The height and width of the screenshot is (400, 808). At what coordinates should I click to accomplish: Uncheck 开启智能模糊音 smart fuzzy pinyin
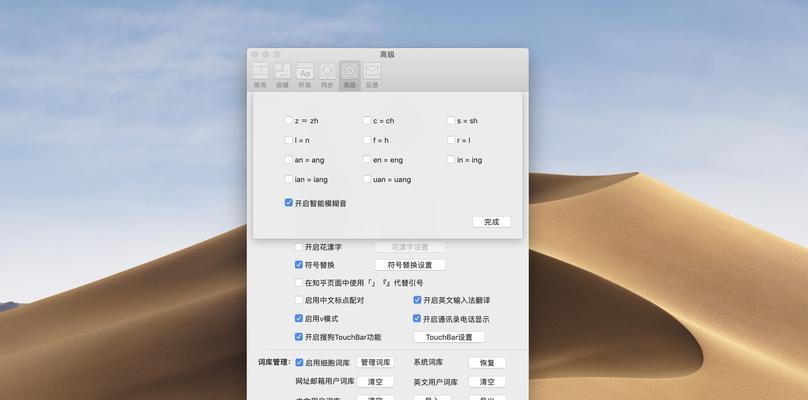289,203
